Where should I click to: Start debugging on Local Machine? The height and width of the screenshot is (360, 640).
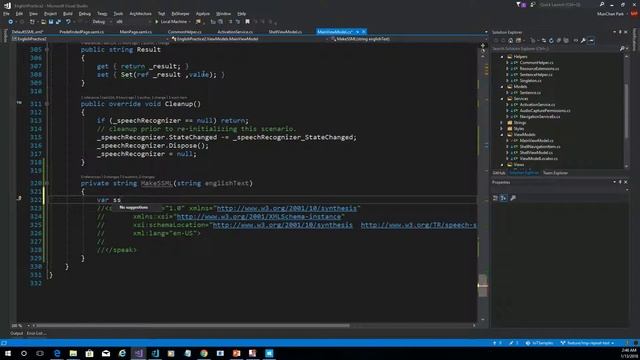pyautogui.click(x=171, y=22)
